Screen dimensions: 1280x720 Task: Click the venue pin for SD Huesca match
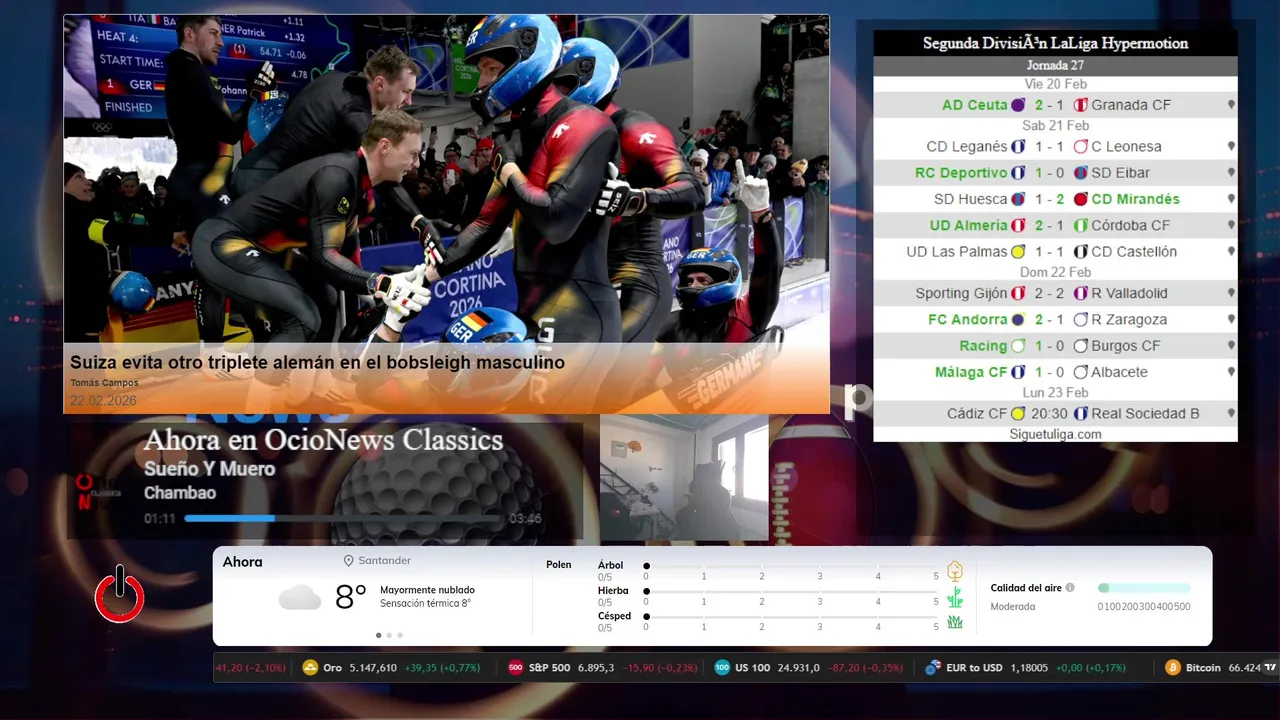click(x=1231, y=199)
